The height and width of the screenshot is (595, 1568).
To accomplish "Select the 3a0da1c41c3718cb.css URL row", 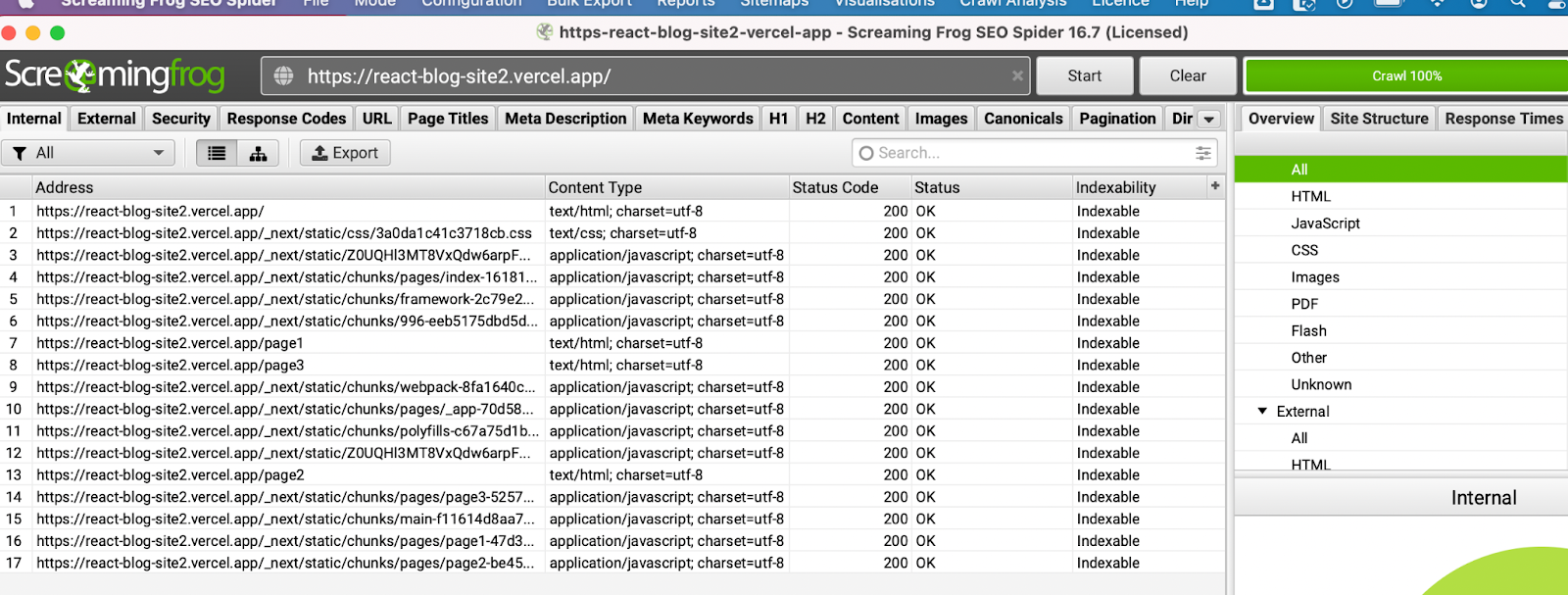I will tap(612, 233).
